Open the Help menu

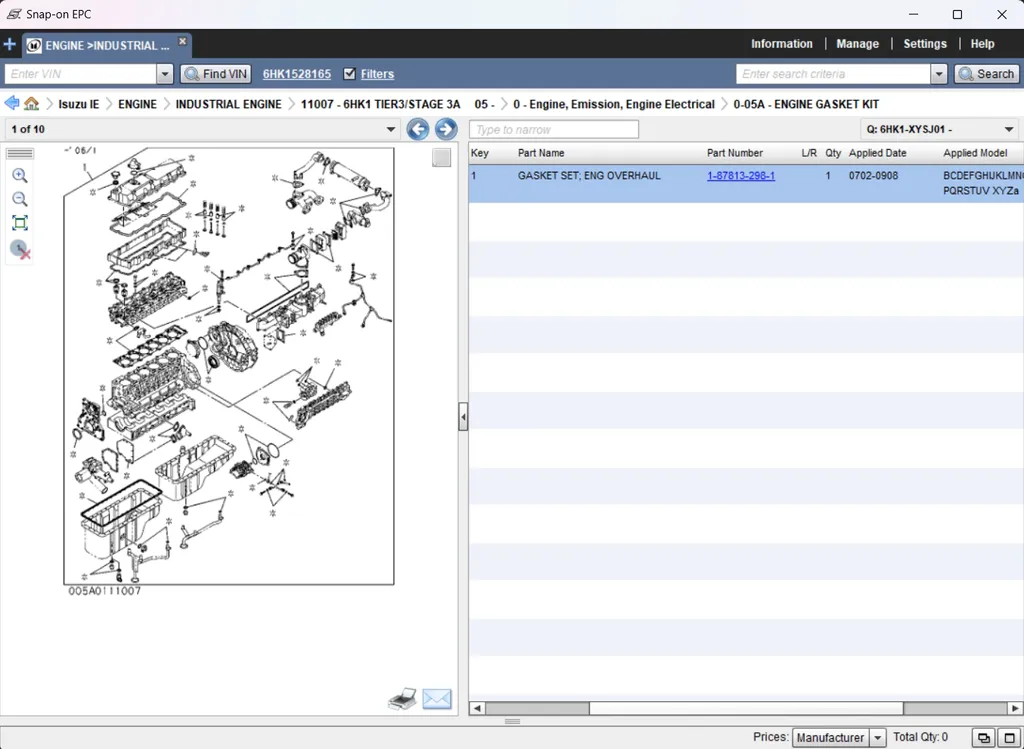click(982, 44)
